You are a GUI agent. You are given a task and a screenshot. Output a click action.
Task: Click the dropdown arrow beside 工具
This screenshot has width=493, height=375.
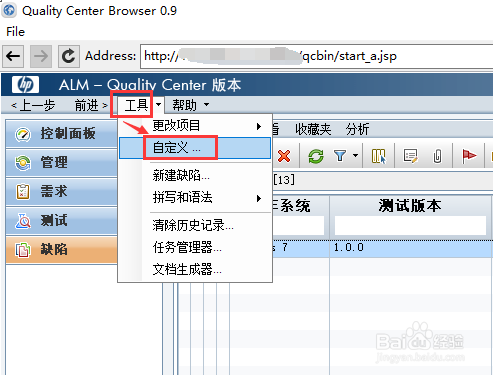pos(159,105)
